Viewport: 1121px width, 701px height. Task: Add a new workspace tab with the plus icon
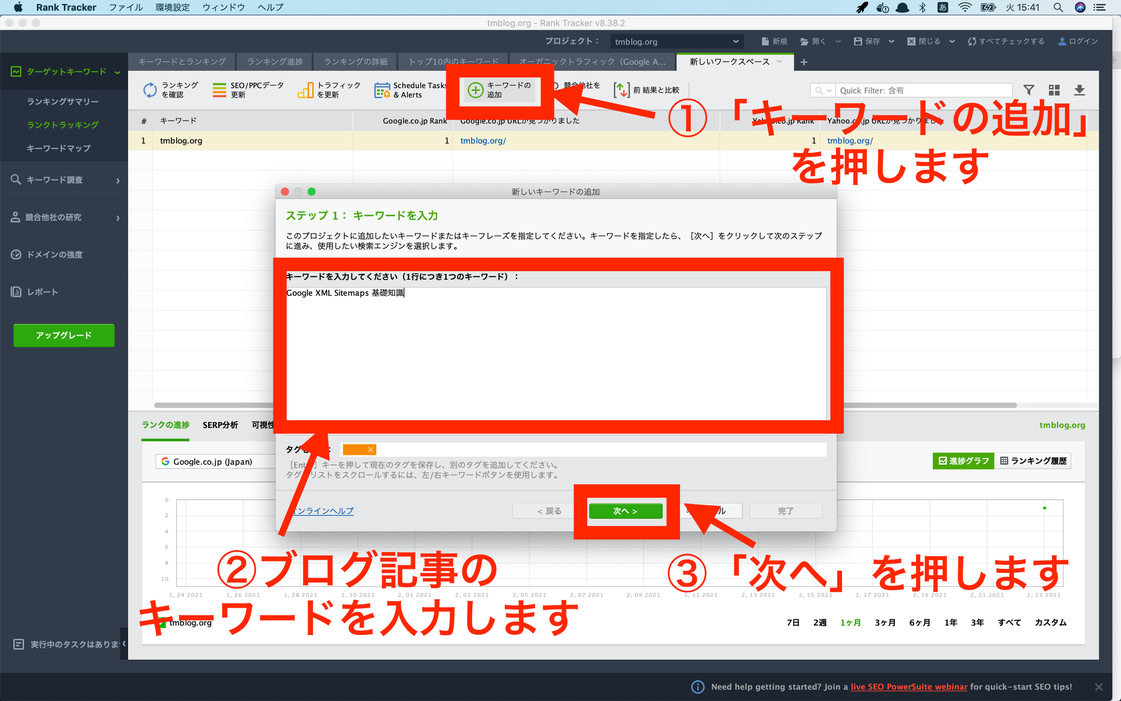click(x=804, y=62)
